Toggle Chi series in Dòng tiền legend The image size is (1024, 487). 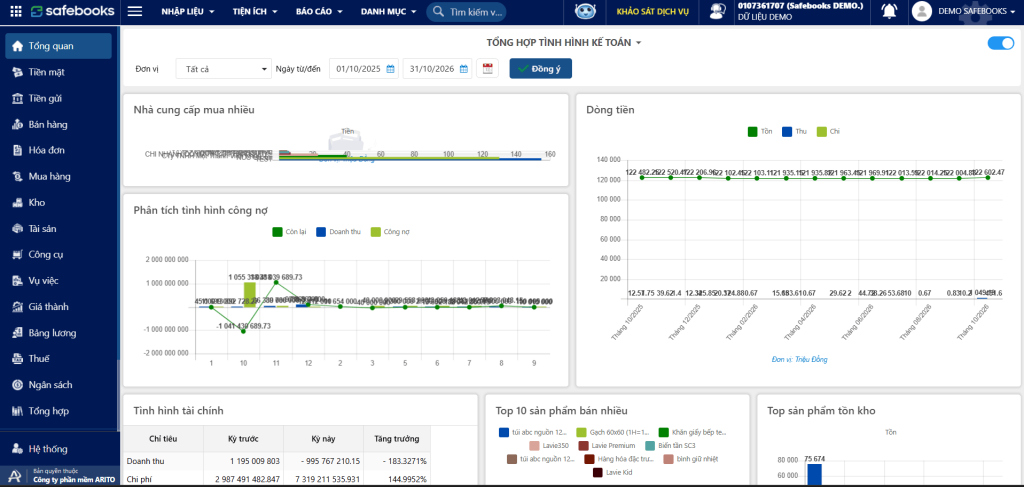click(829, 131)
